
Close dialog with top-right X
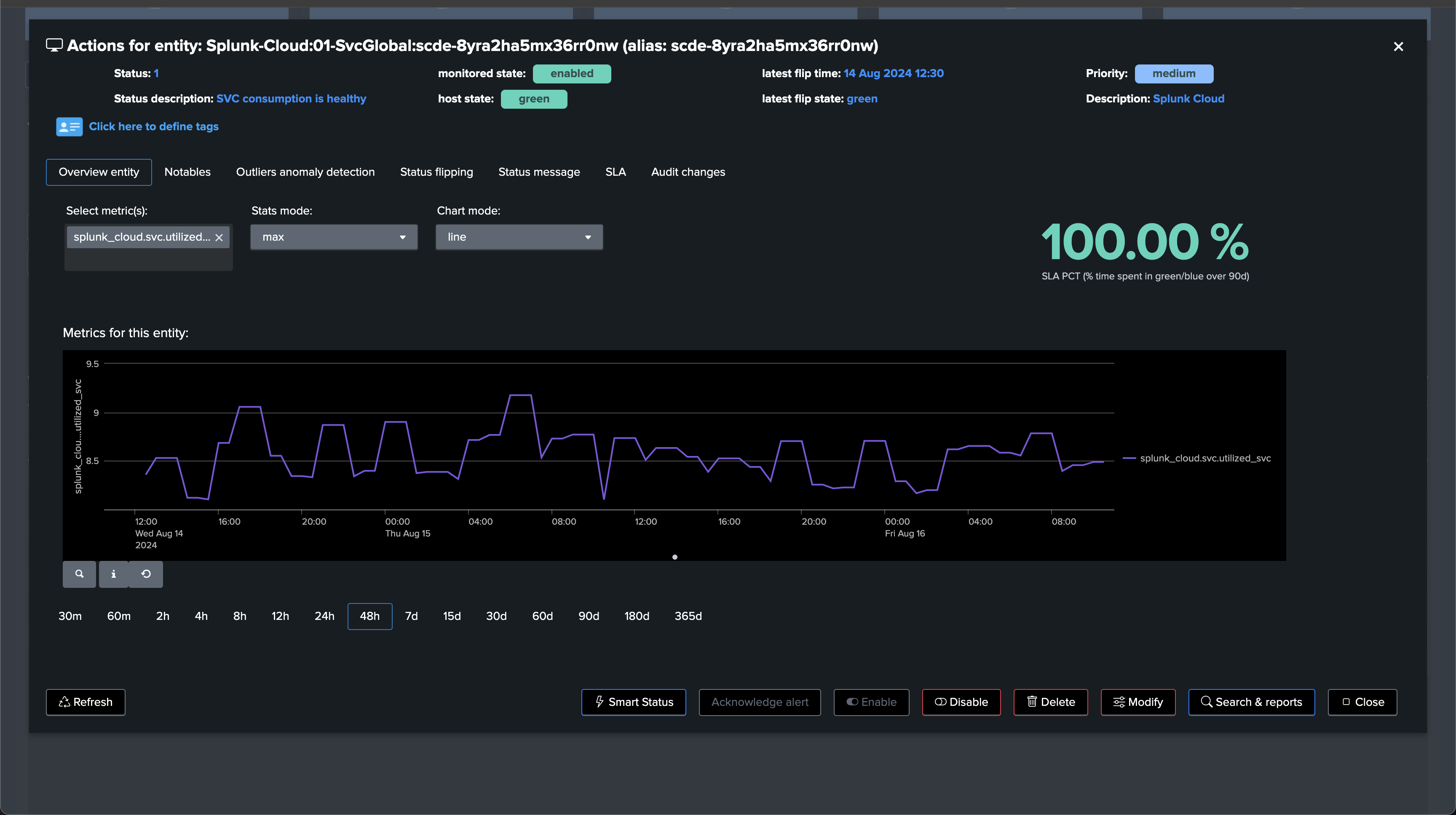tap(1398, 46)
